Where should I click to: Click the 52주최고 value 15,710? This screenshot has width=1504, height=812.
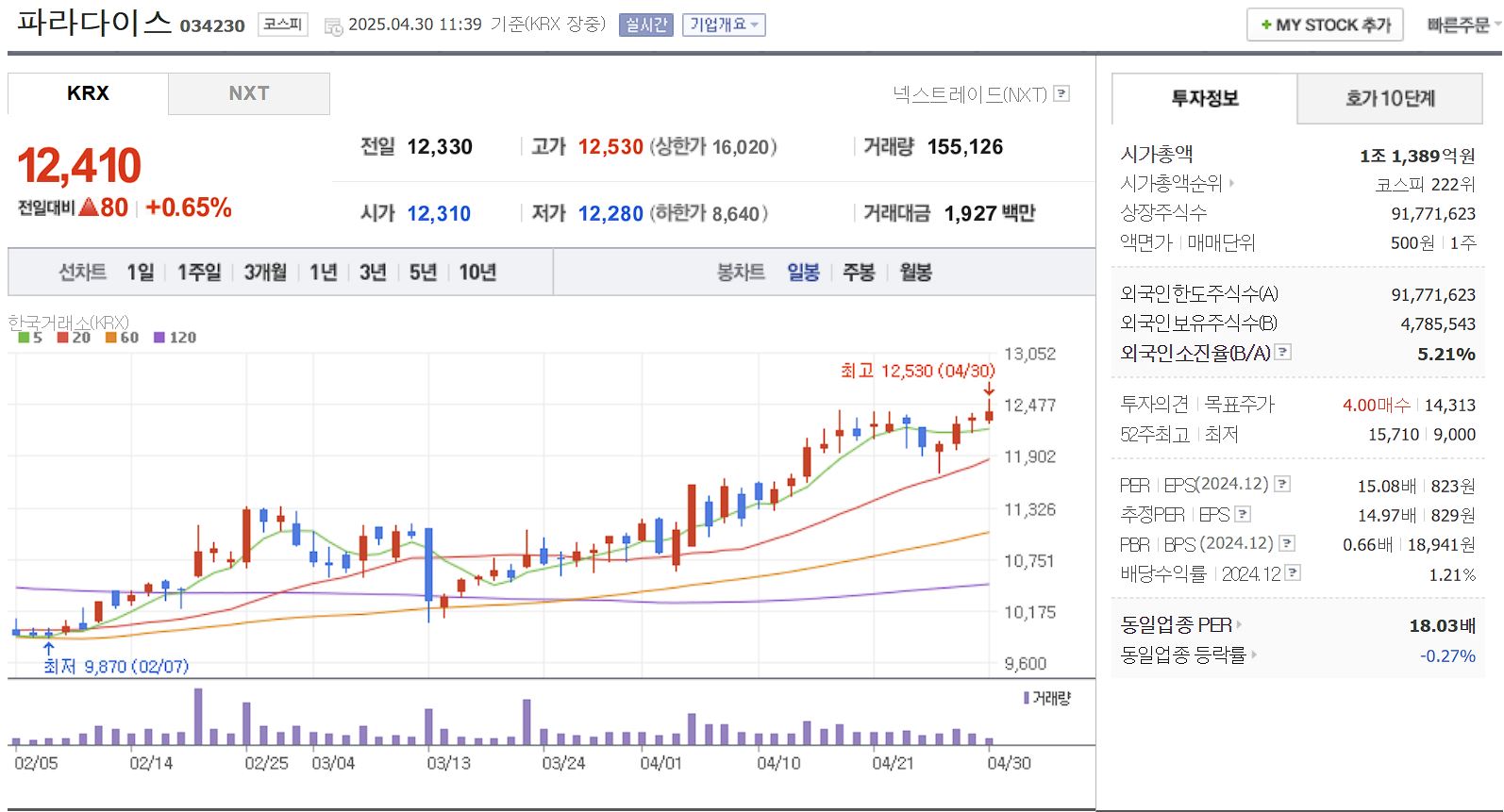pyautogui.click(x=1394, y=434)
